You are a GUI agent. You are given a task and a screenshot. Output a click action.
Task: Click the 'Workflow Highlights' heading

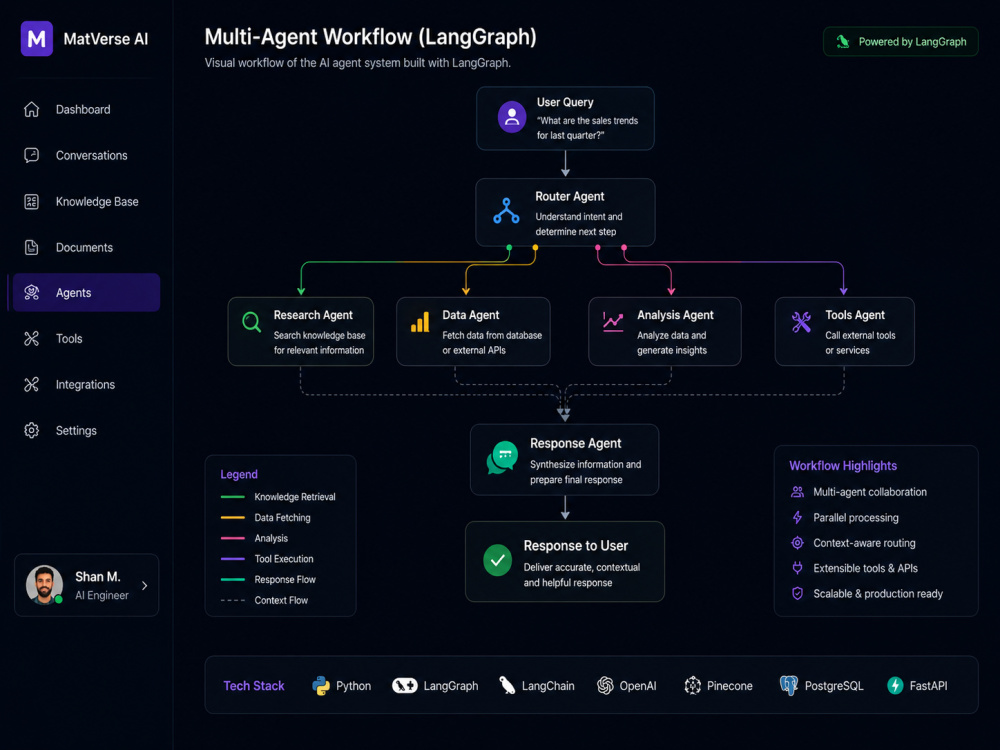tap(843, 466)
